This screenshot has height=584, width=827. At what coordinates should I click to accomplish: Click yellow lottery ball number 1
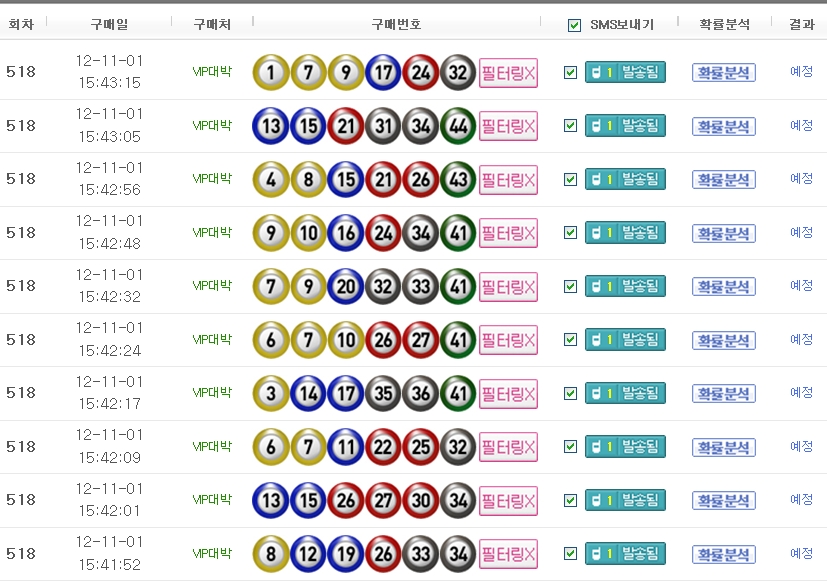[x=271, y=72]
